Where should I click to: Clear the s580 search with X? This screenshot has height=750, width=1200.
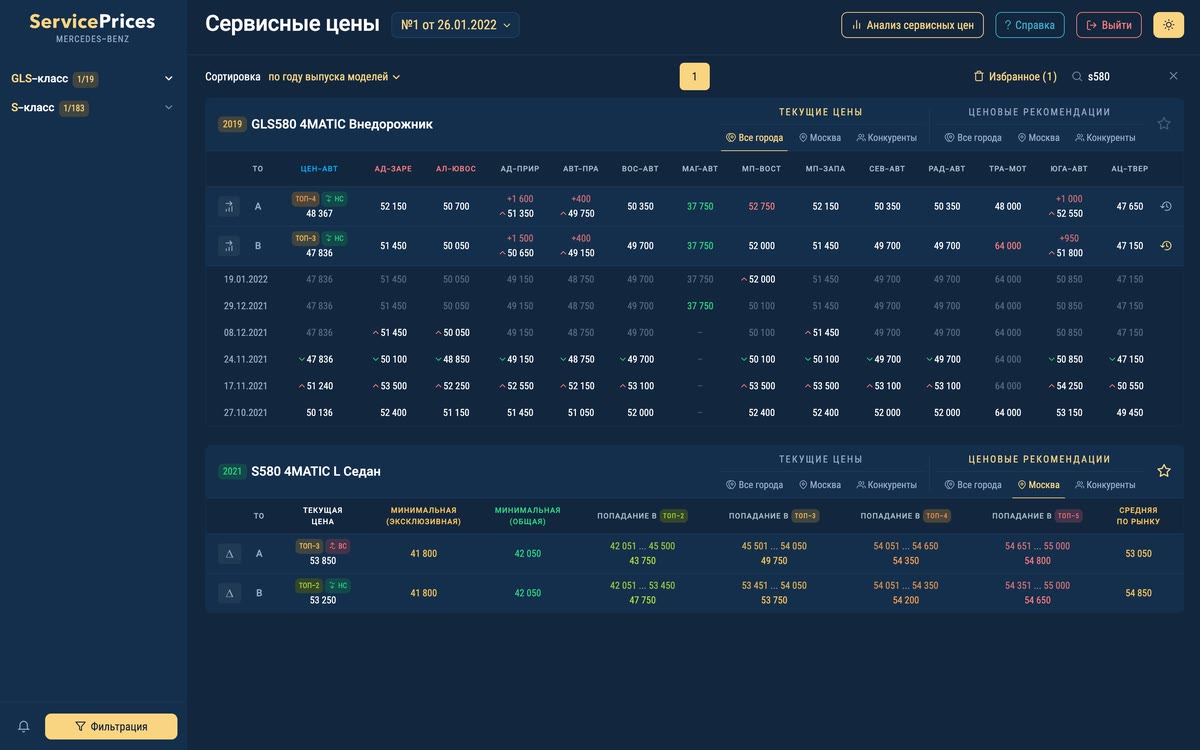point(1173,76)
